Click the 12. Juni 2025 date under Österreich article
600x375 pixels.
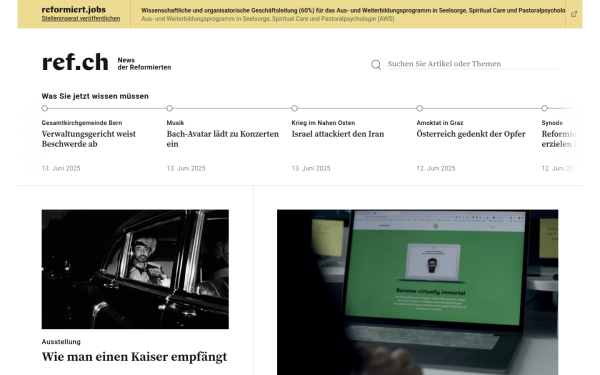(x=436, y=168)
